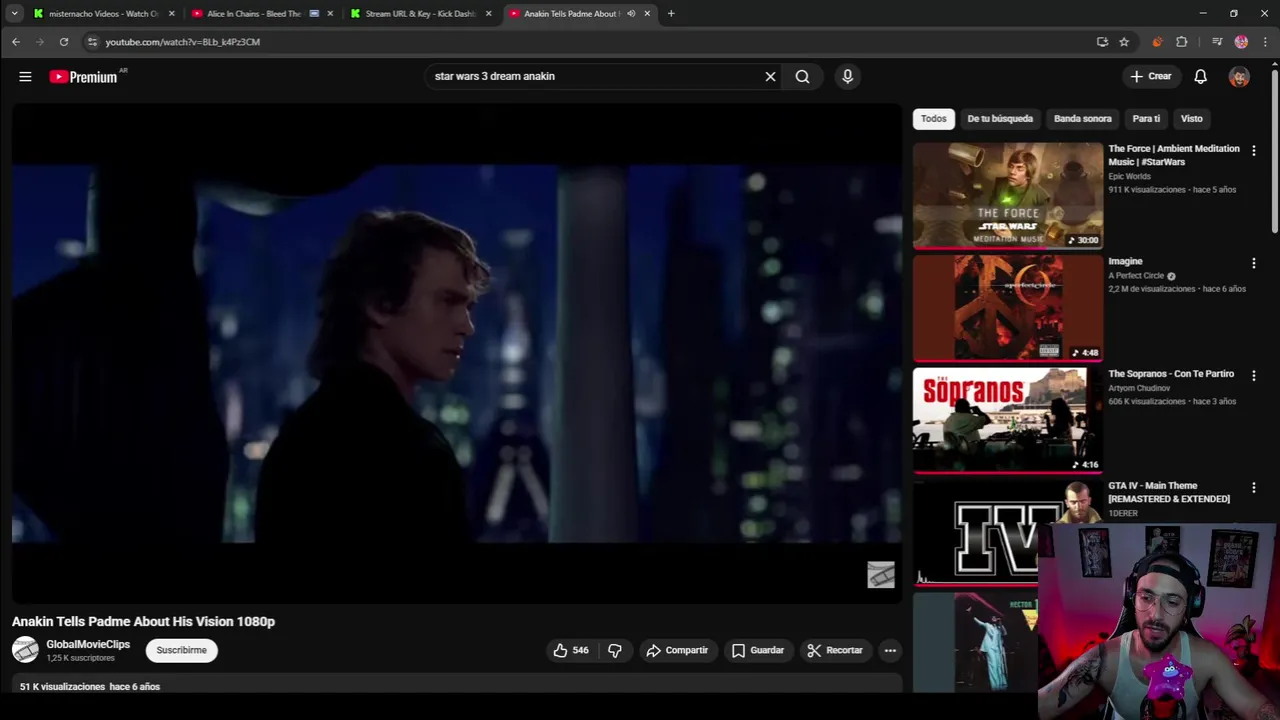Open the YouTube guide hamburger menu
The height and width of the screenshot is (720, 1280).
pyautogui.click(x=25, y=76)
